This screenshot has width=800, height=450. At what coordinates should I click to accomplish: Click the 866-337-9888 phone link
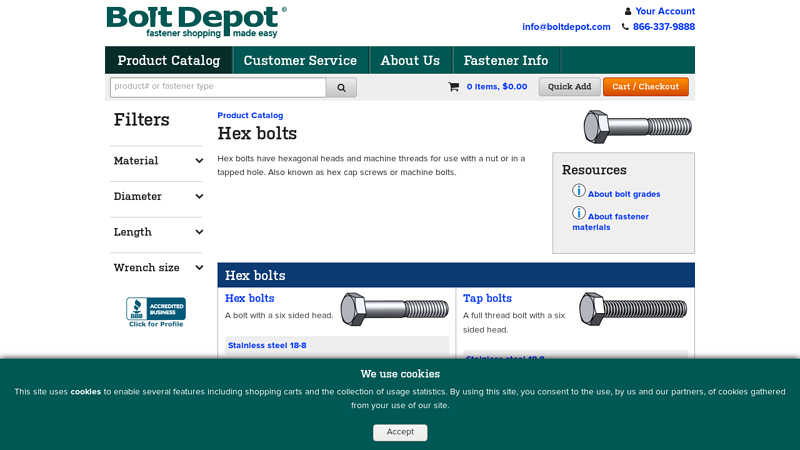pos(664,27)
